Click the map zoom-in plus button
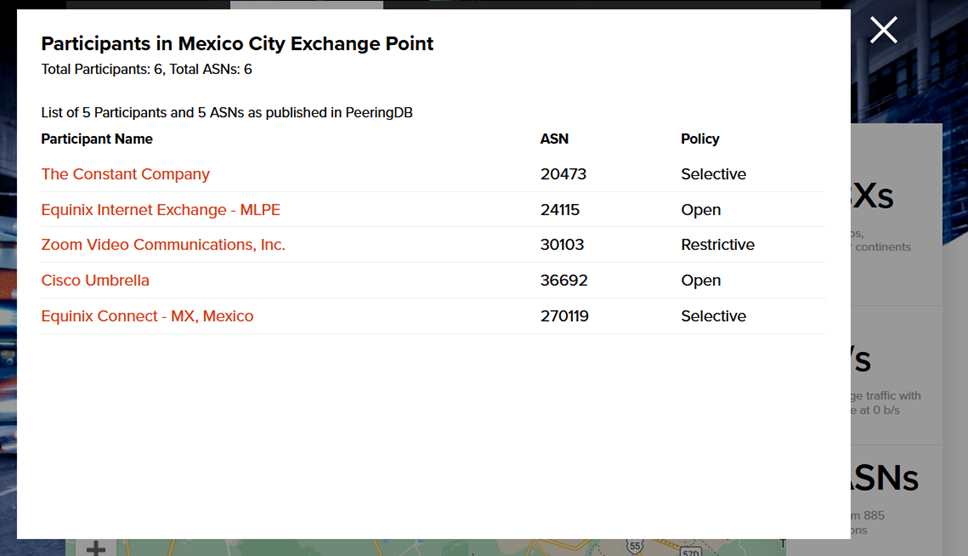This screenshot has height=556, width=968. tap(96, 548)
